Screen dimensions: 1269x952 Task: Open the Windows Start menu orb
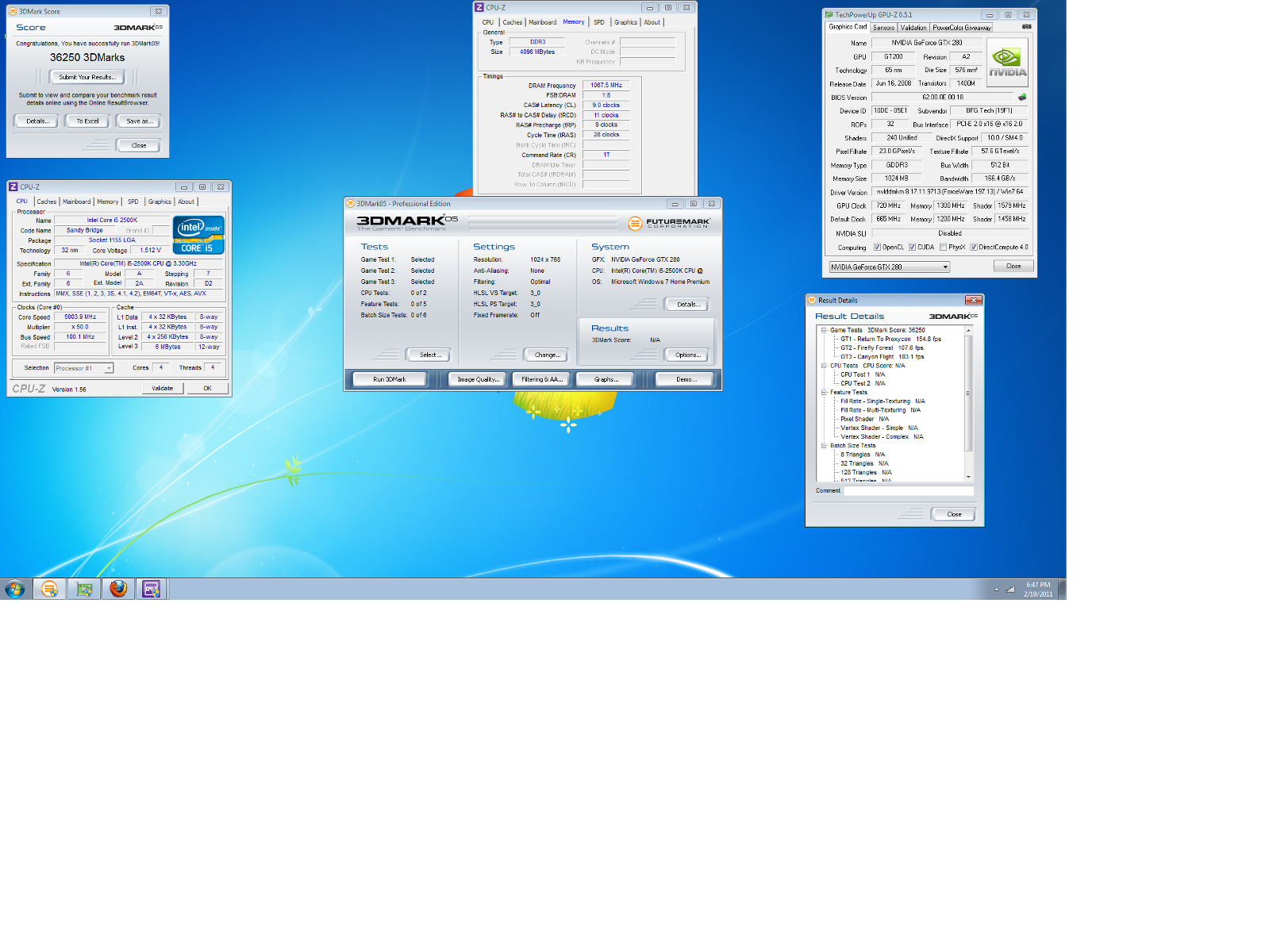pyautogui.click(x=14, y=589)
